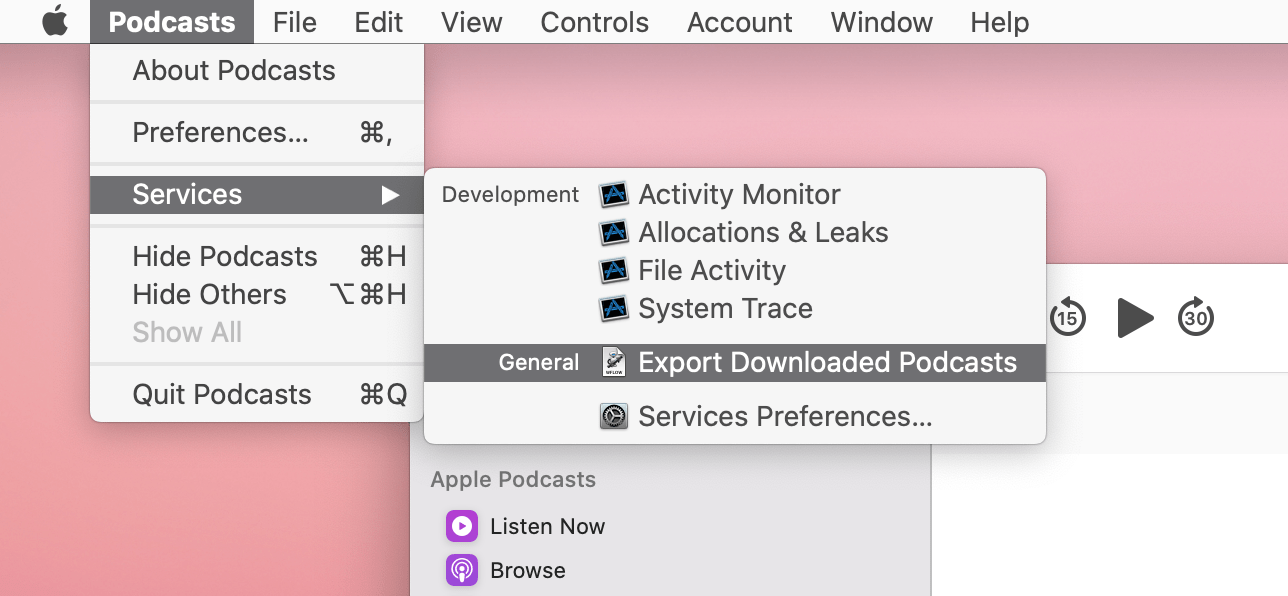1288x596 pixels.
Task: Open the Controls menu
Action: tap(594, 22)
